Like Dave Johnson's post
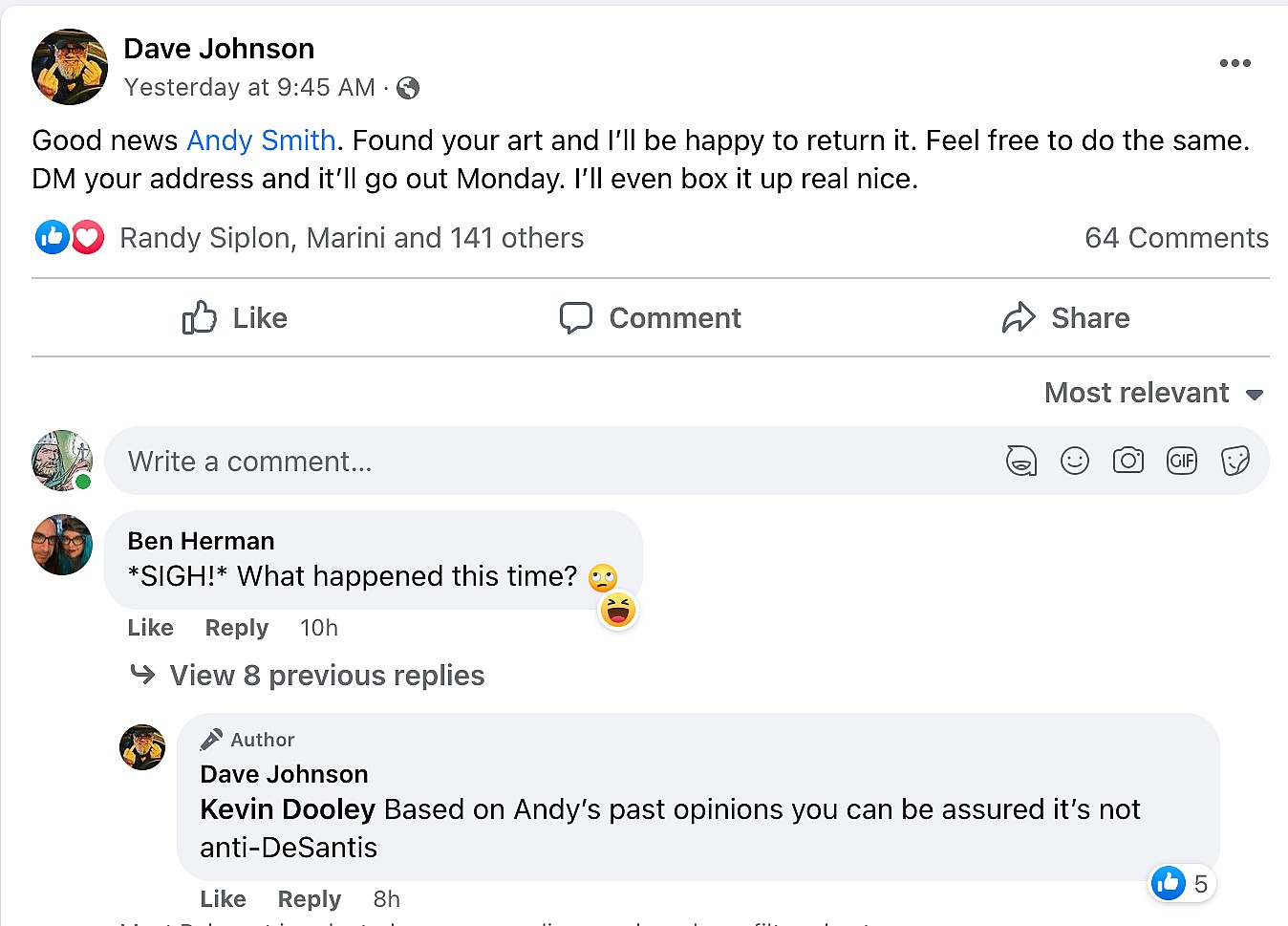The width and height of the screenshot is (1288, 926). pyautogui.click(x=235, y=318)
